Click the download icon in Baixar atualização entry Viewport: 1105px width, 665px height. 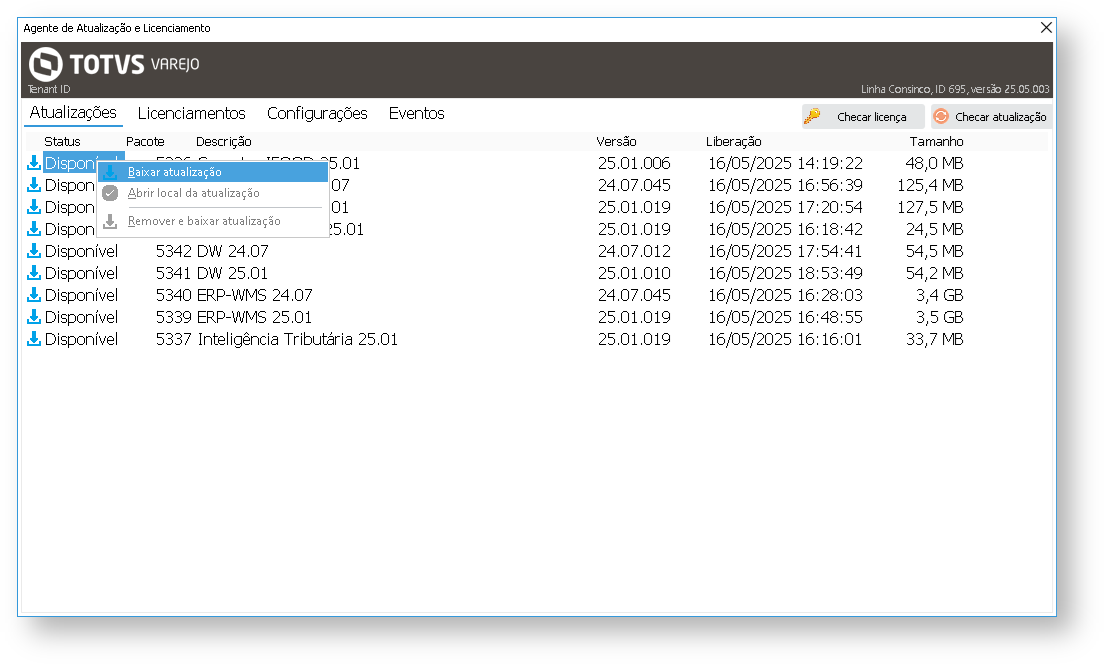pyautogui.click(x=111, y=172)
